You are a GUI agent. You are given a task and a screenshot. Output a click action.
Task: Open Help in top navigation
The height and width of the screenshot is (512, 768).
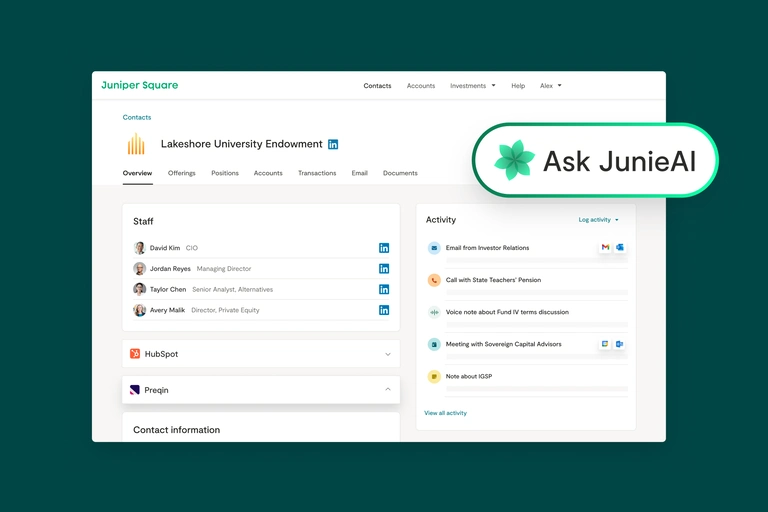[x=518, y=86]
